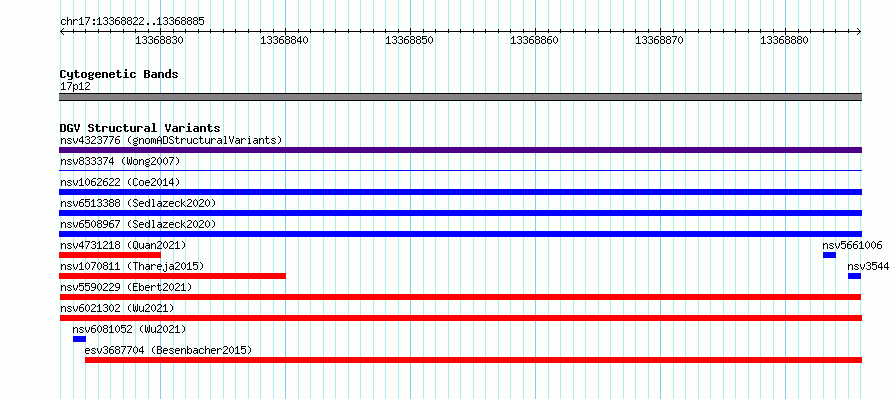
Task: Click the blue nsv6513388 bar
Action: [x=460, y=213]
